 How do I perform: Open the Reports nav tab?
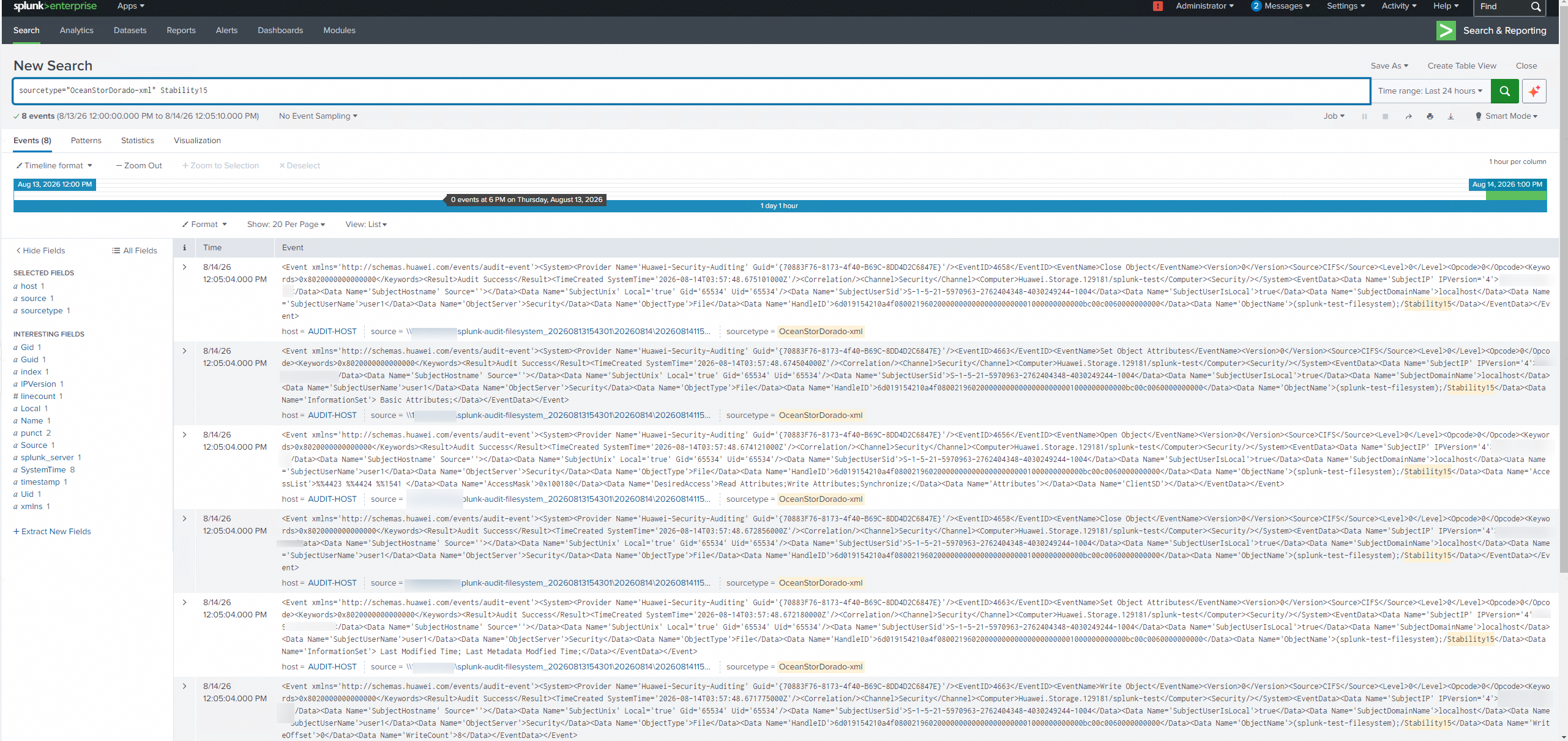(x=181, y=31)
